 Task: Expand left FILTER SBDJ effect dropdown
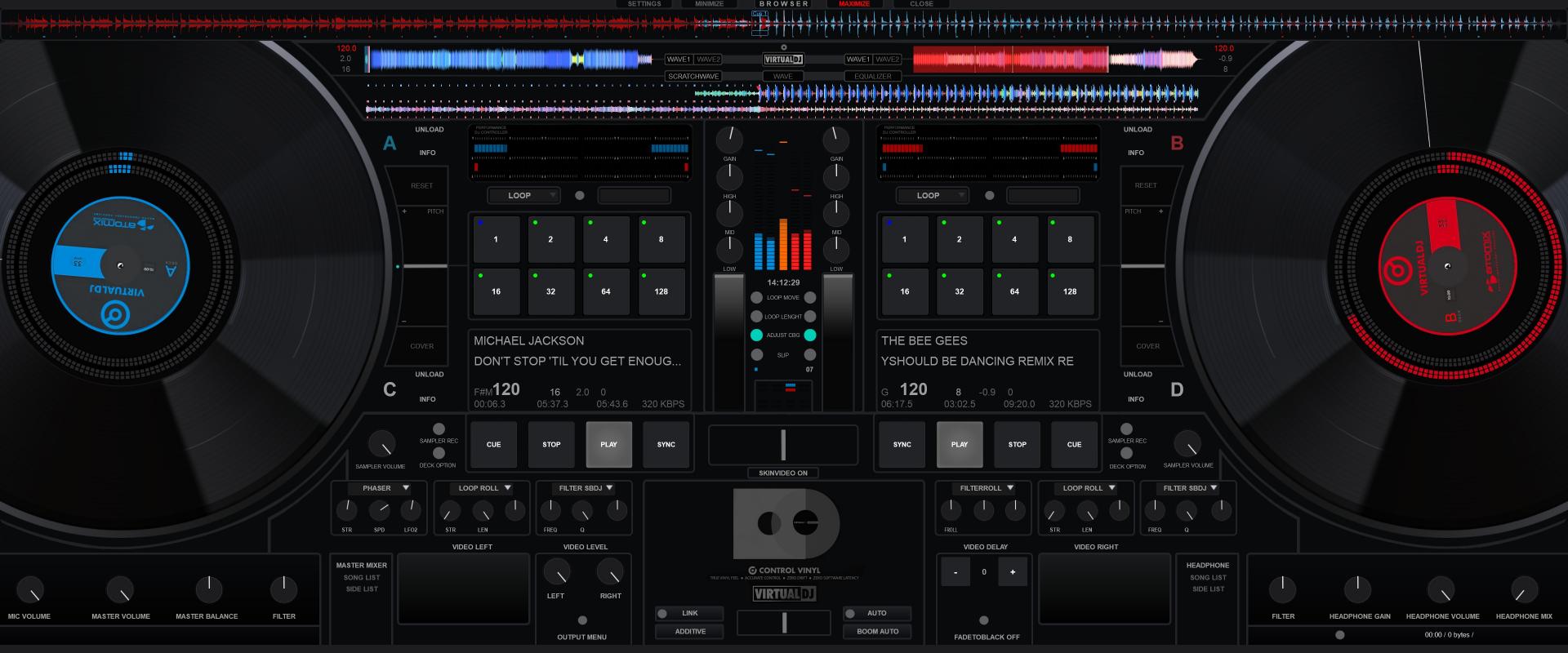(x=585, y=488)
